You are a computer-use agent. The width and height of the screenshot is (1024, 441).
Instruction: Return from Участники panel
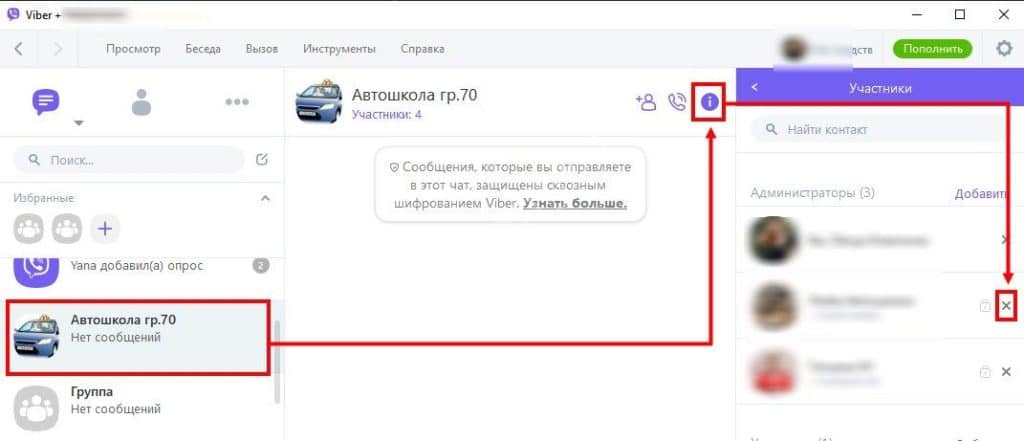coord(755,87)
